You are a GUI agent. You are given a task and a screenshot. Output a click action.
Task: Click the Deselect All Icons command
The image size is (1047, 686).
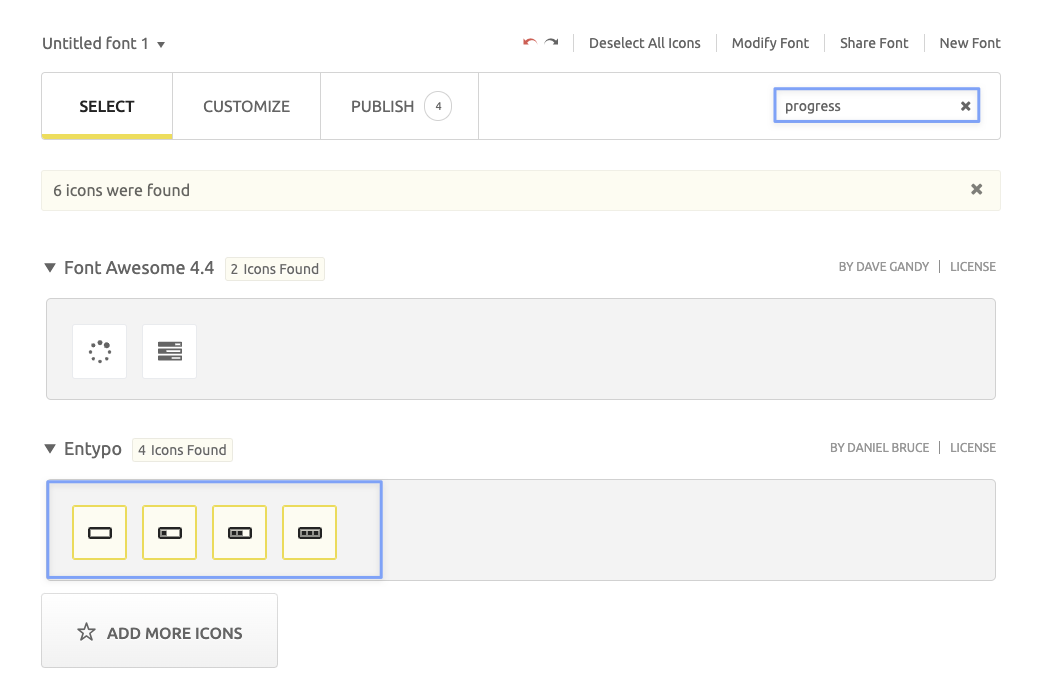(x=645, y=43)
